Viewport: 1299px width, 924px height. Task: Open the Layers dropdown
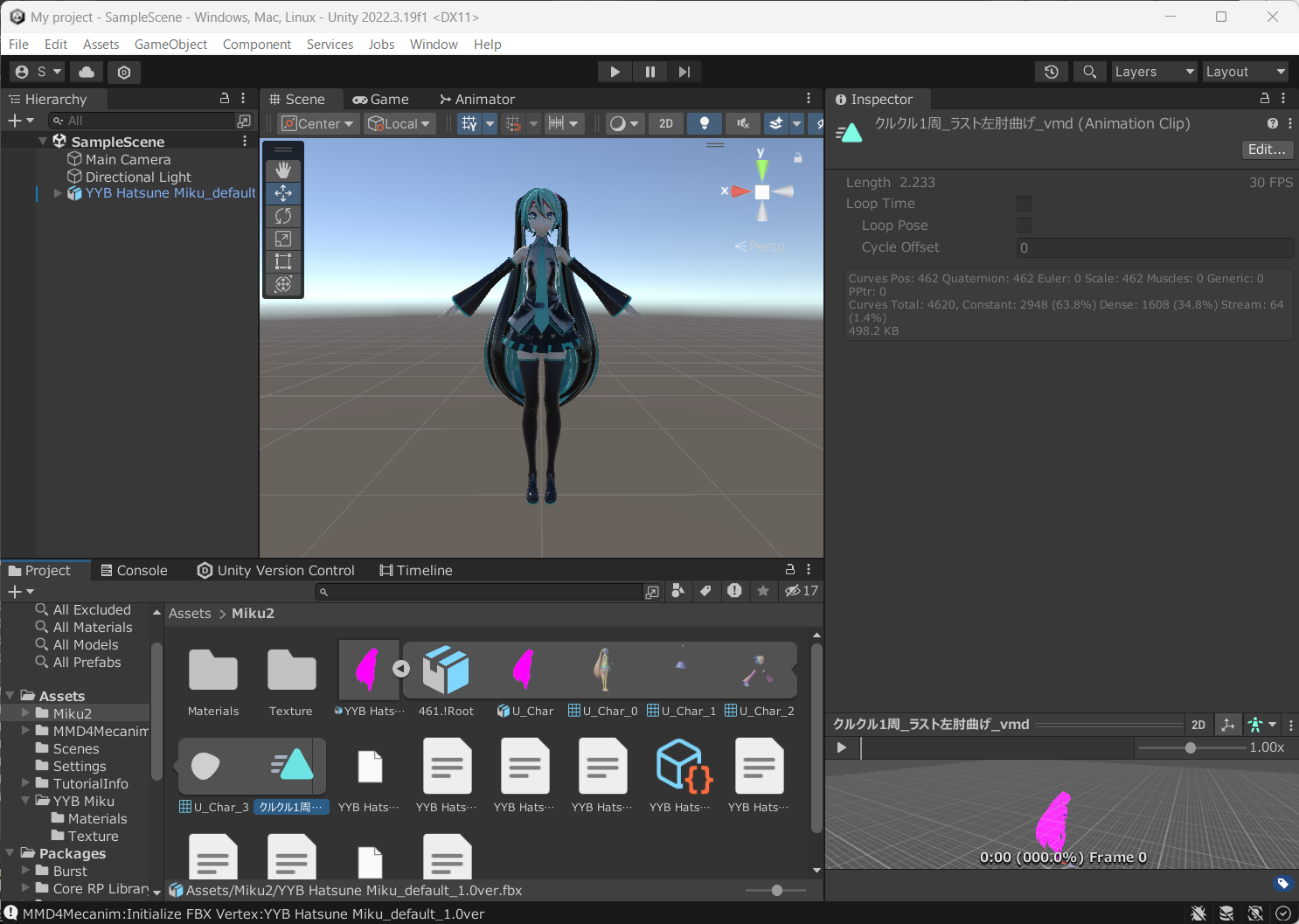coord(1153,71)
